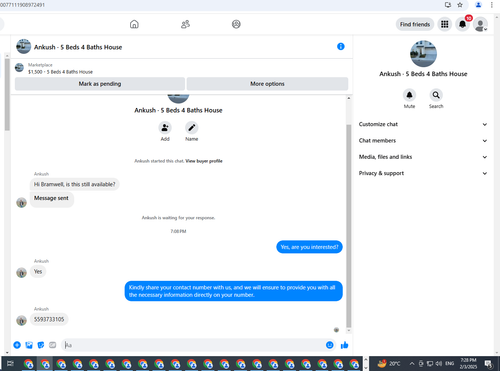The width and height of the screenshot is (500, 371).
Task: Open the emoji picker
Action: pyautogui.click(x=329, y=345)
